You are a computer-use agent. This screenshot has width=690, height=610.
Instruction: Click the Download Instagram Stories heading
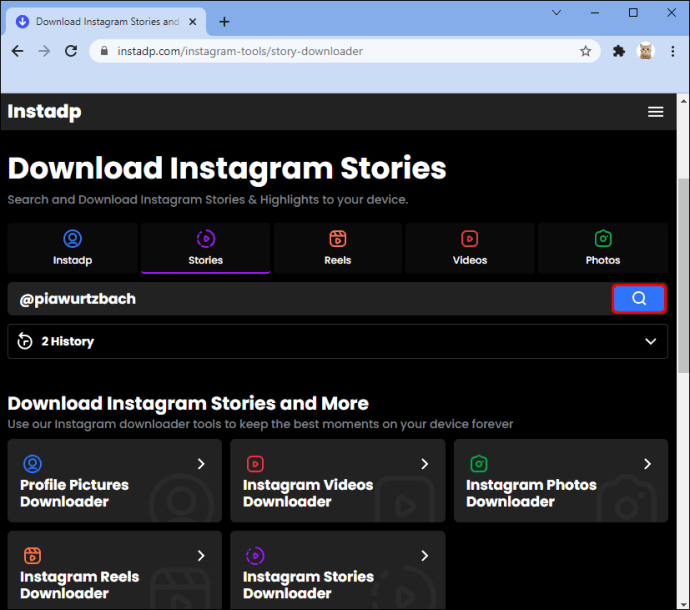pyautogui.click(x=227, y=169)
